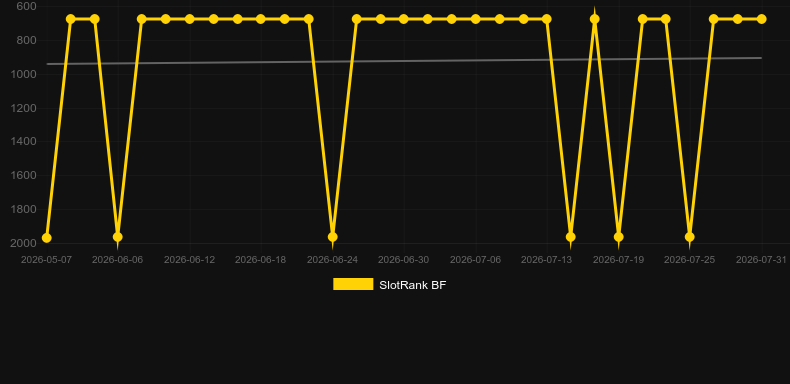
Task: Click the 600 y-axis label
Action: (26, 7)
